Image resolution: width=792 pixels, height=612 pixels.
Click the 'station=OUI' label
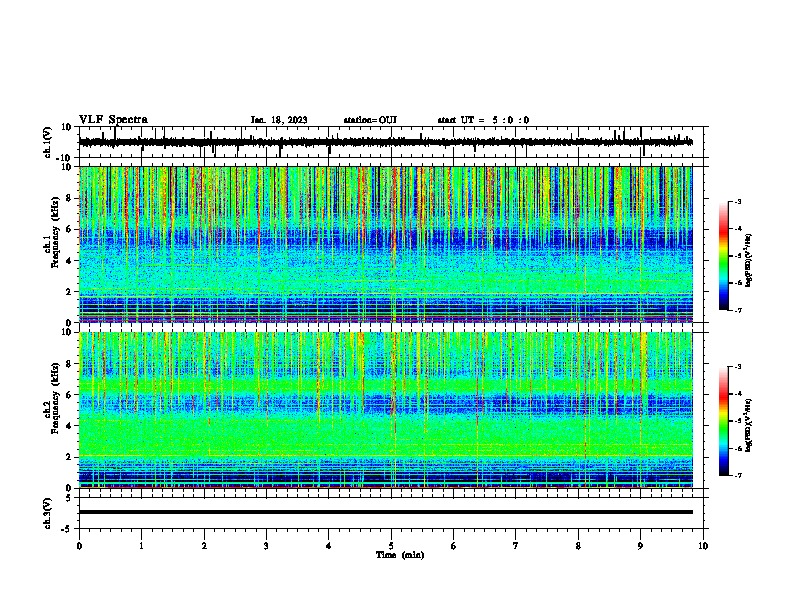click(370, 120)
